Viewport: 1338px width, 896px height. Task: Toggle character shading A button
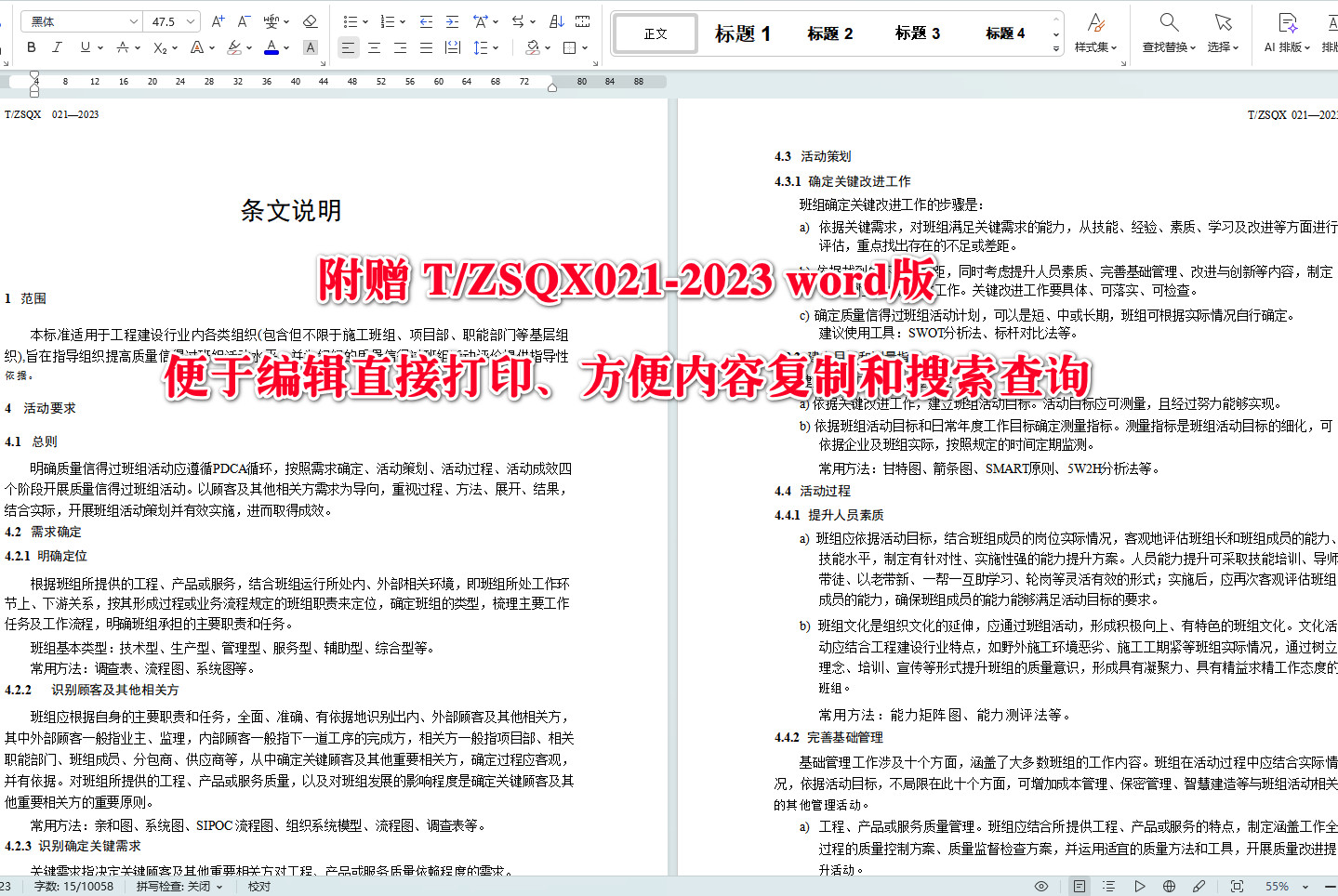coord(311,47)
